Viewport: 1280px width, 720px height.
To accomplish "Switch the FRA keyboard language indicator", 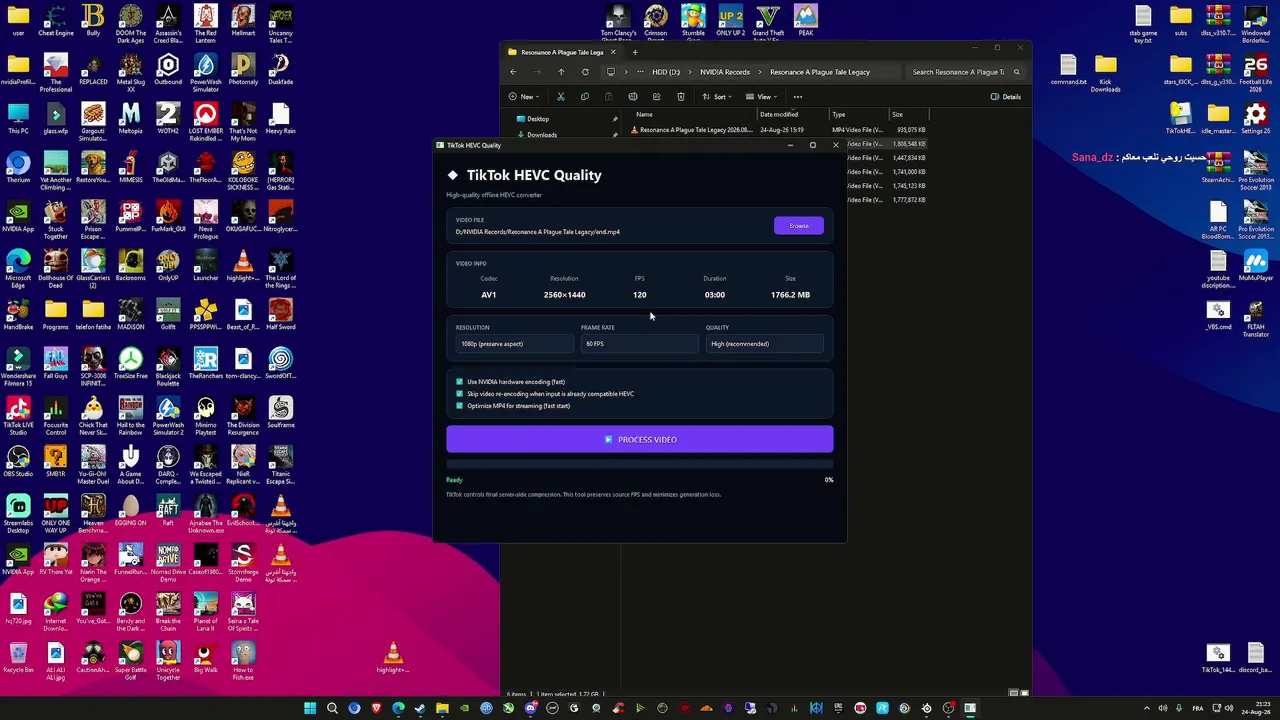I will [x=1197, y=709].
